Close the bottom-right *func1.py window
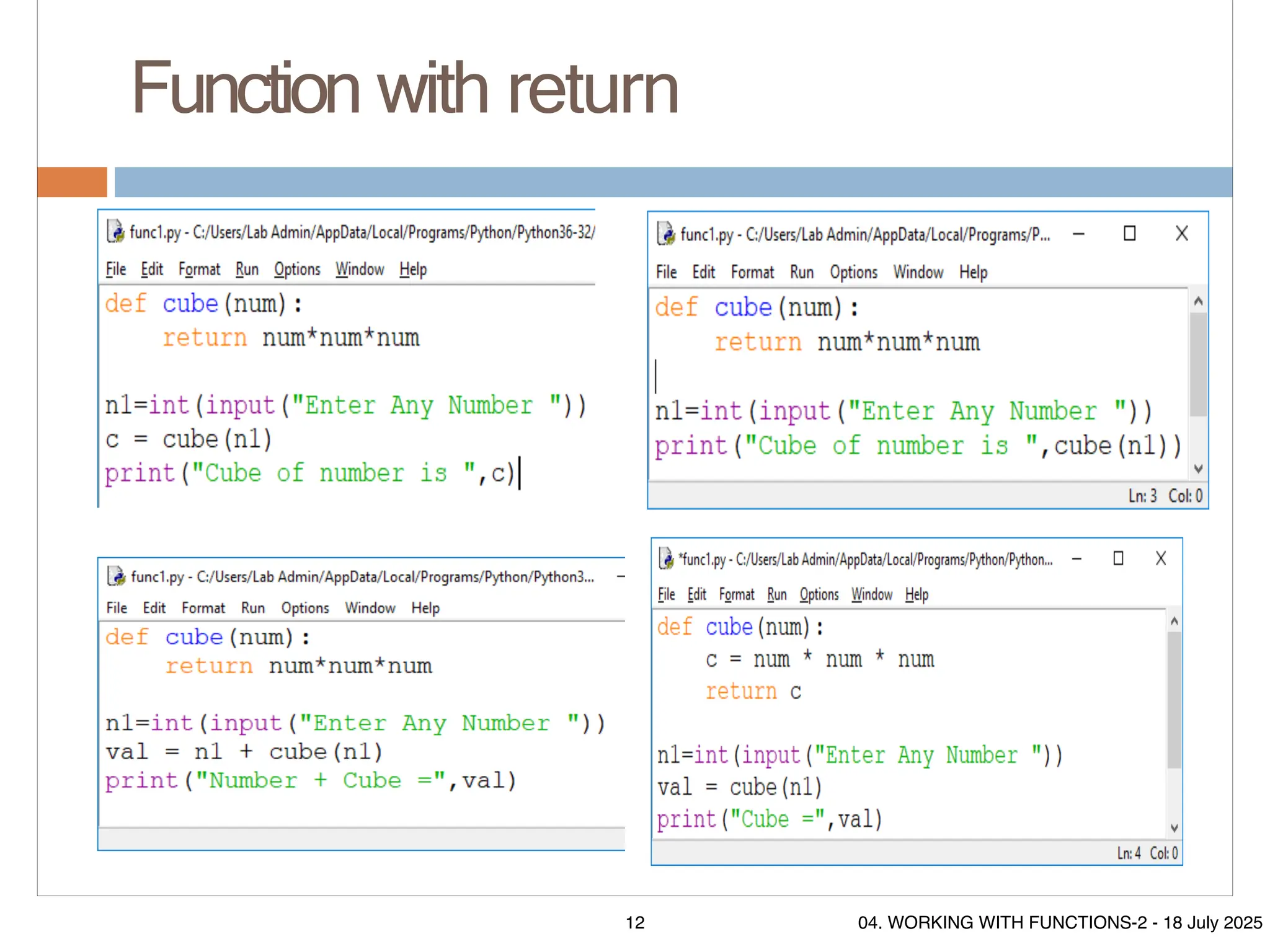 point(1161,558)
